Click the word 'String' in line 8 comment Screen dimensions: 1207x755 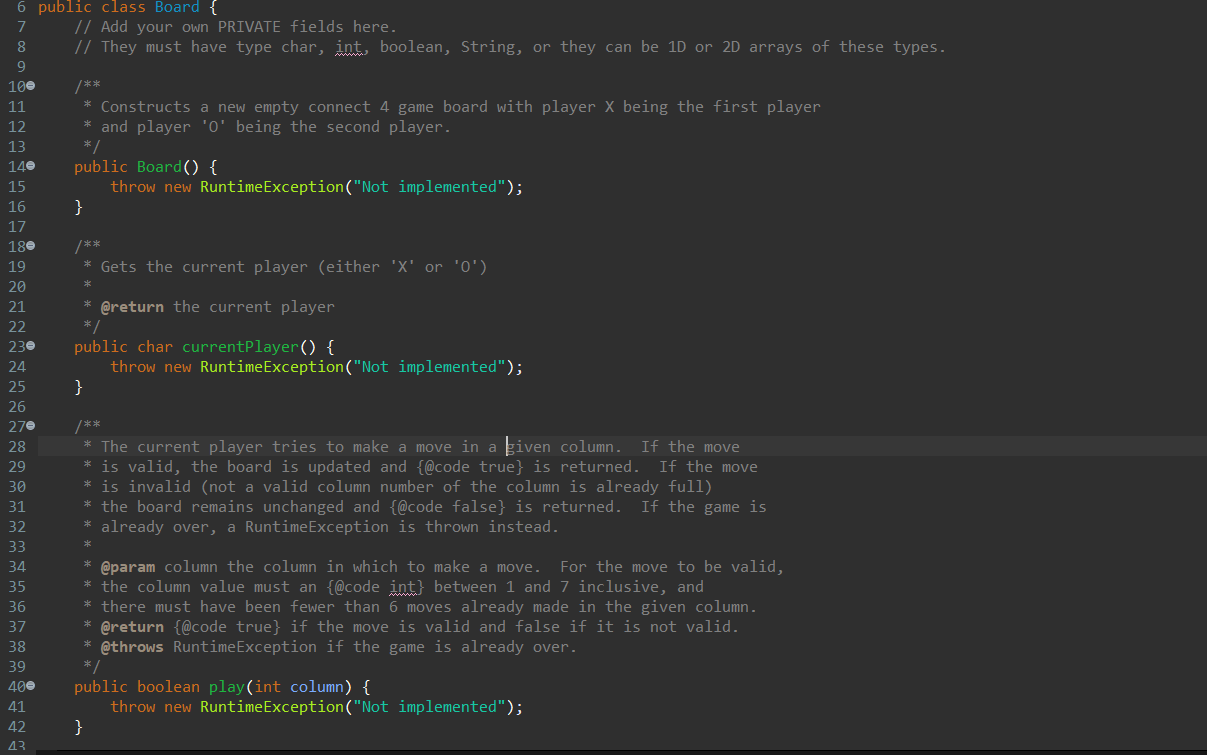click(x=488, y=47)
